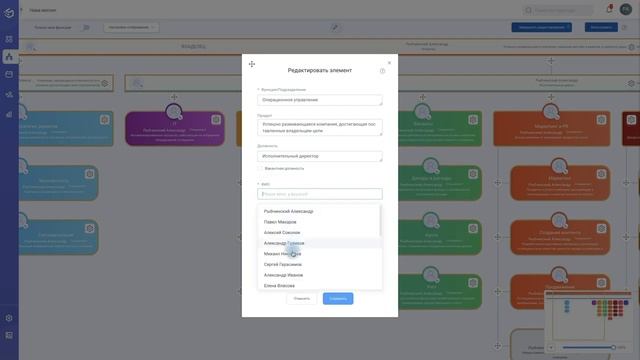Open the calendar icon in the sidebar
Viewport: 640px width, 360px height.
[9, 74]
